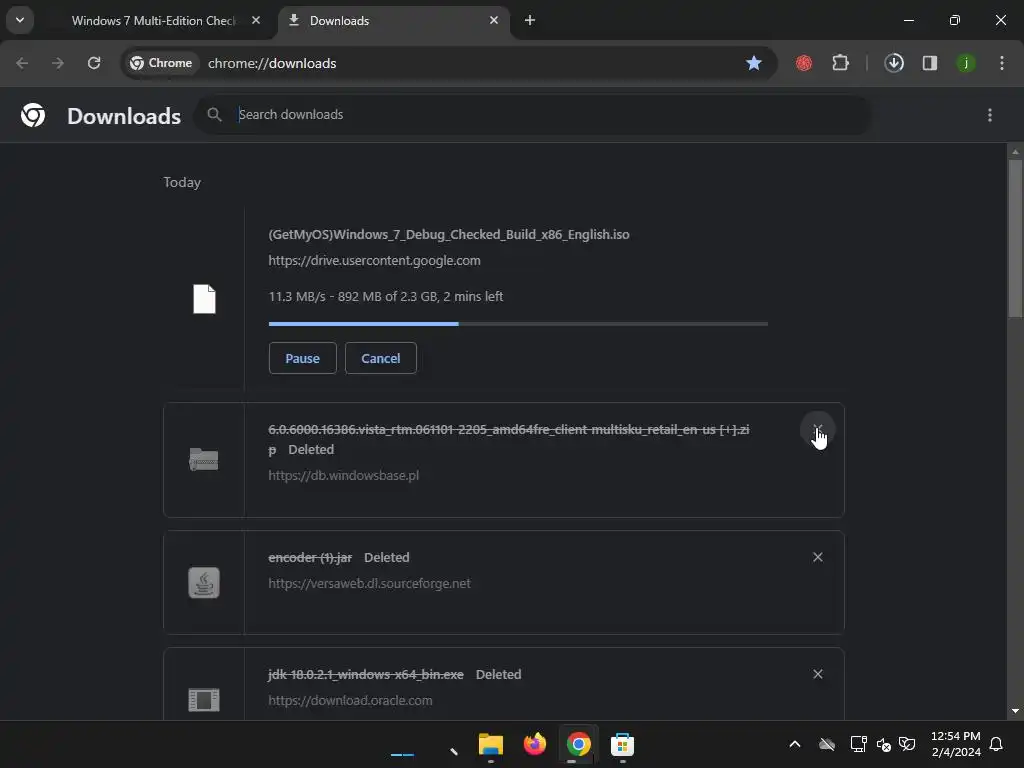
Task: Open download.oracle.com source link
Action: (350, 700)
